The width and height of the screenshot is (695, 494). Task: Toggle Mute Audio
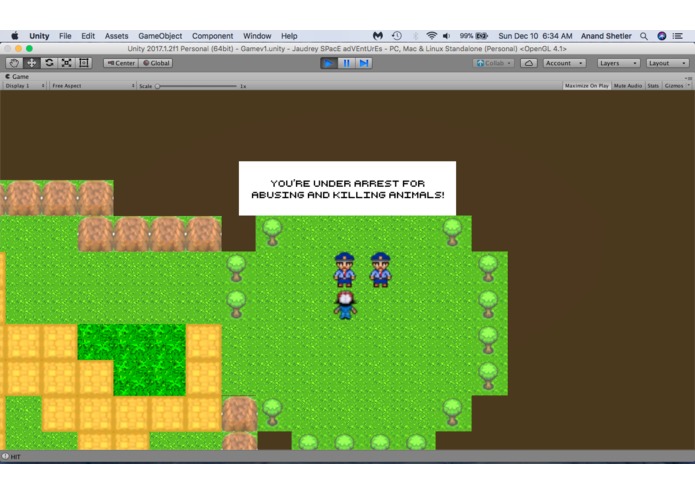point(628,86)
